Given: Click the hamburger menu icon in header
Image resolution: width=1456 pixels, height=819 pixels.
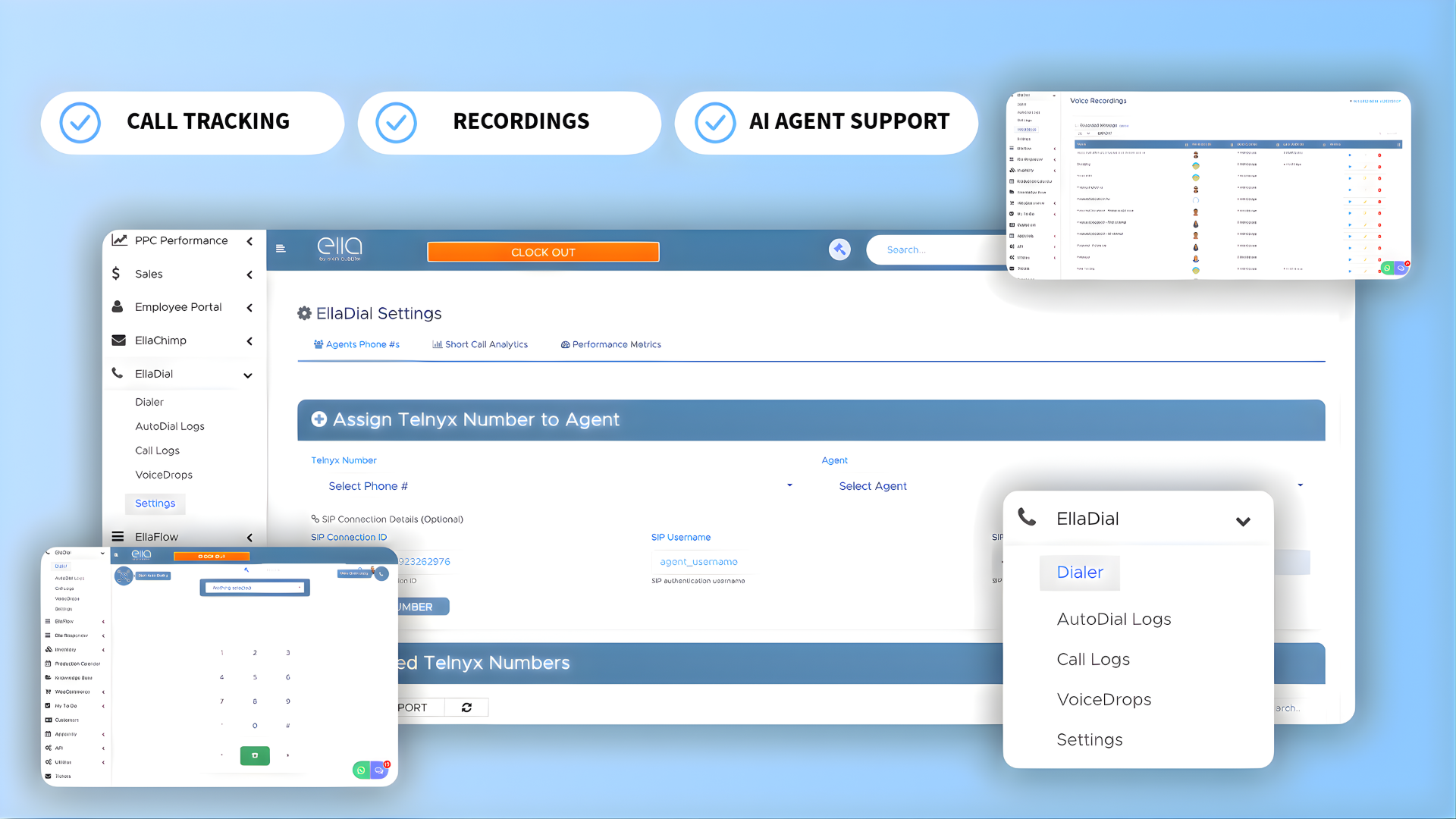Looking at the screenshot, I should point(281,249).
